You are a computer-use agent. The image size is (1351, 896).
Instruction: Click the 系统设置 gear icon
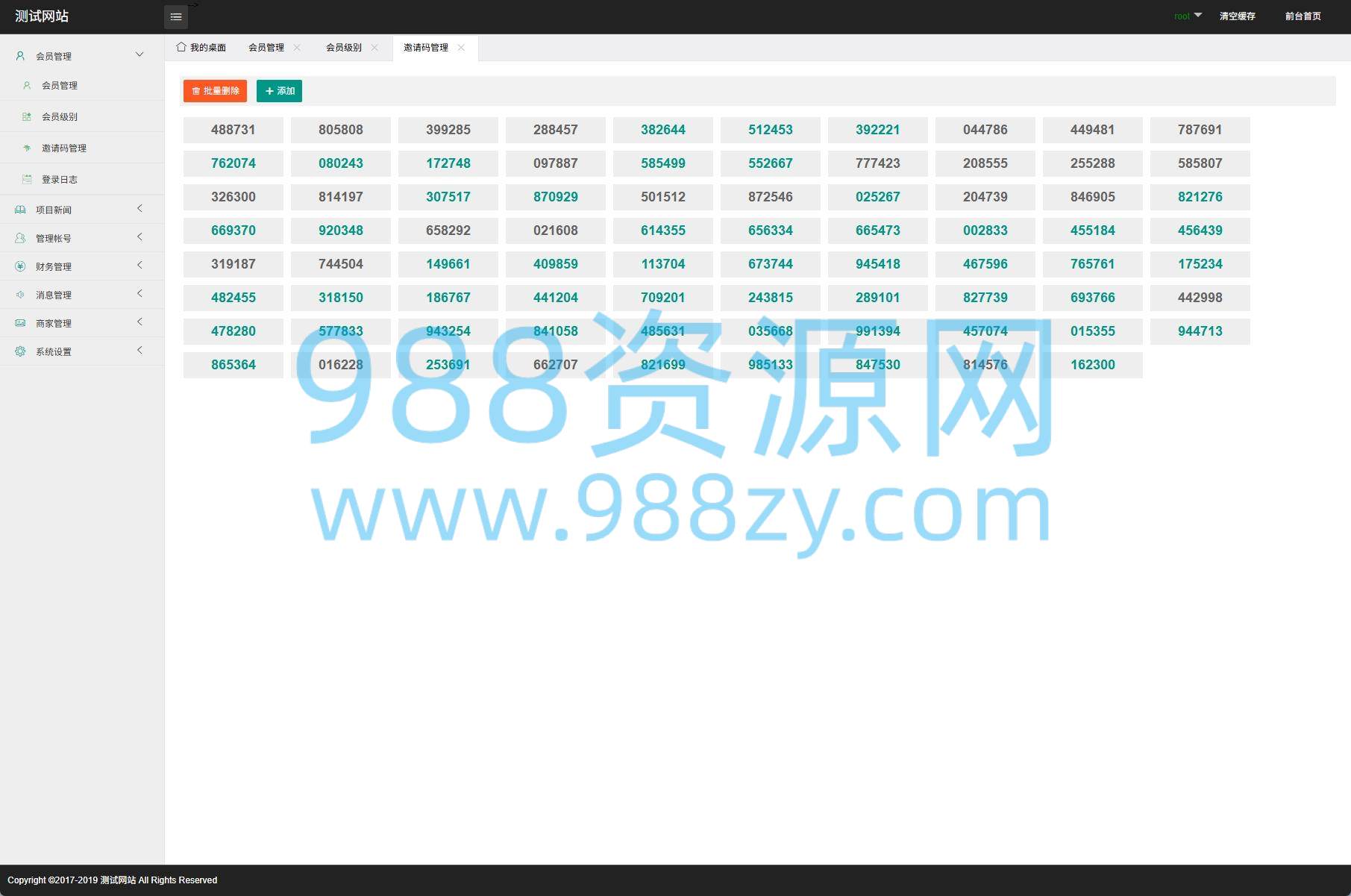pos(20,351)
